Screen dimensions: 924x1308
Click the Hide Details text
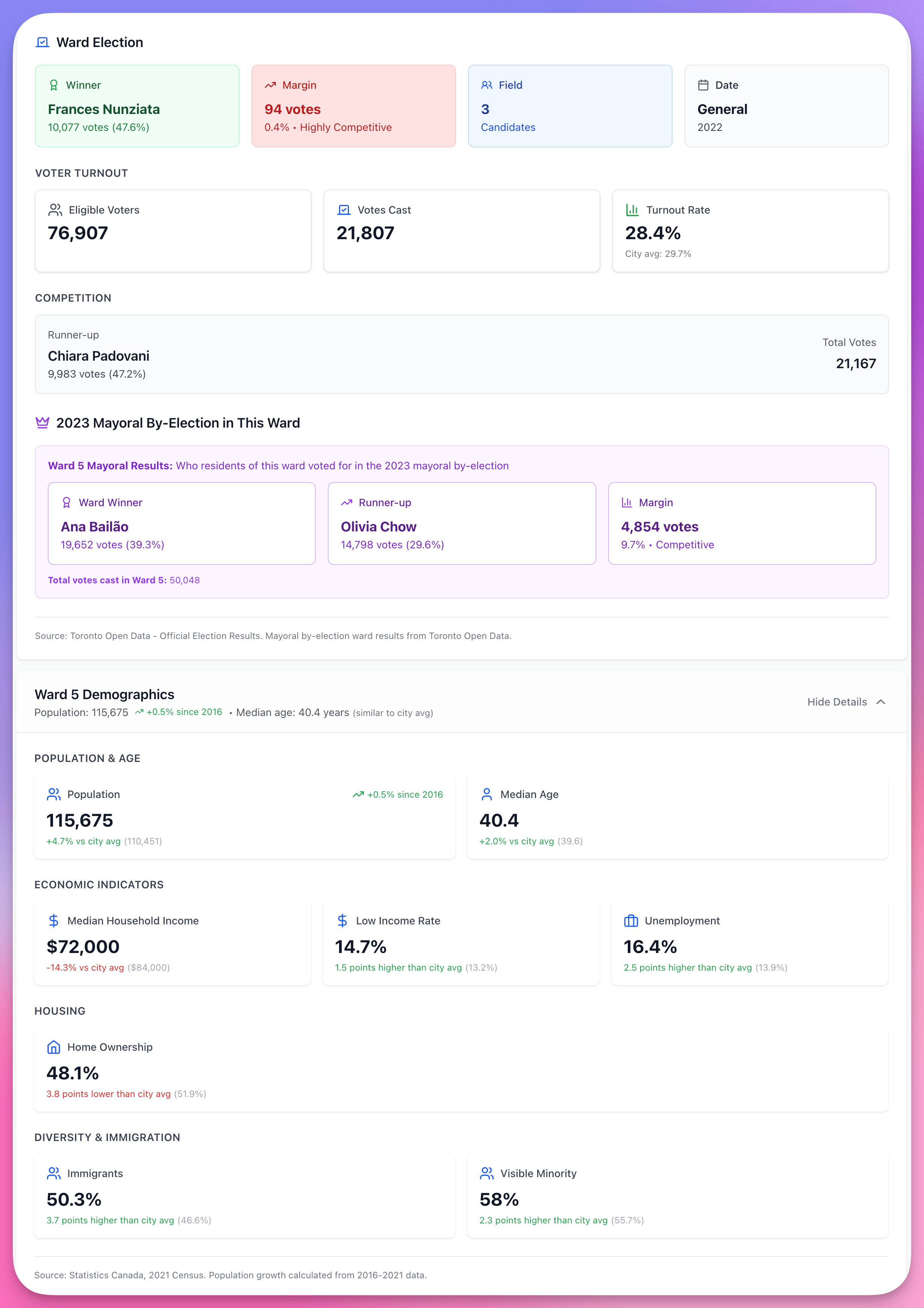coord(836,702)
